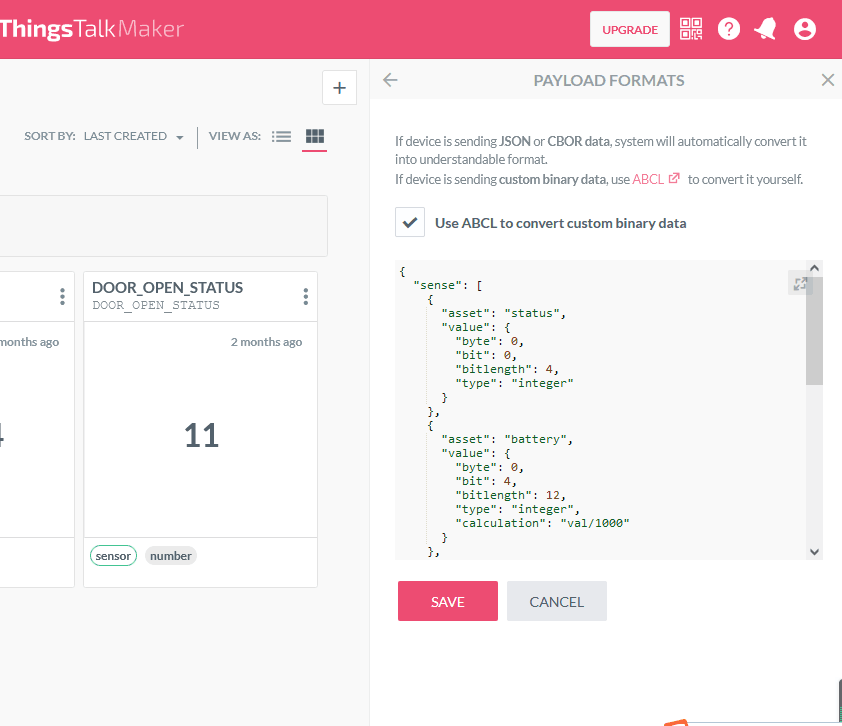Click the plus icon to add an asset
This screenshot has height=726, width=842.
coord(339,88)
